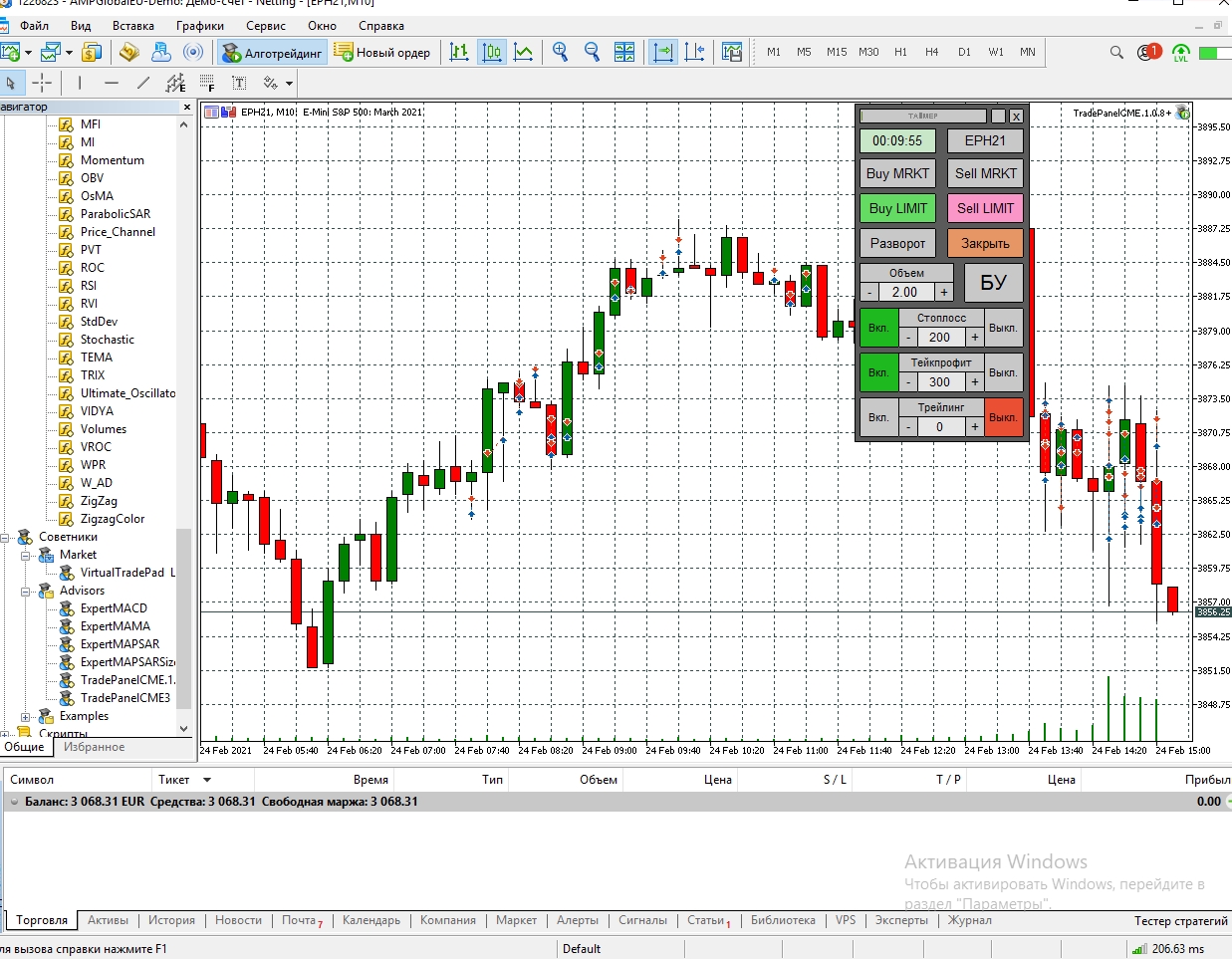
Task: Open the Тикет column dropdown arrow
Action: pos(207,780)
